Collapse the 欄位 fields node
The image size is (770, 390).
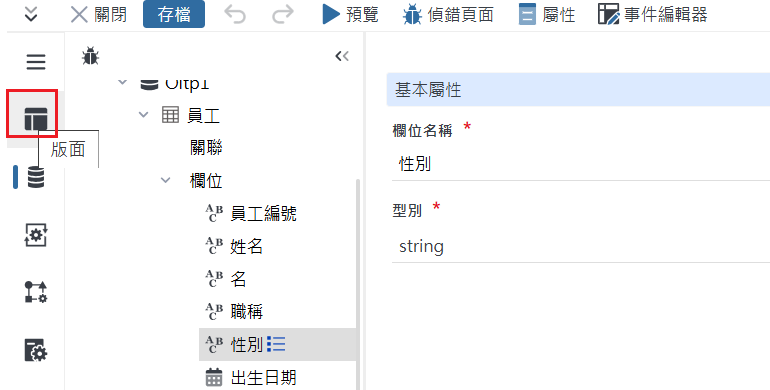point(166,180)
